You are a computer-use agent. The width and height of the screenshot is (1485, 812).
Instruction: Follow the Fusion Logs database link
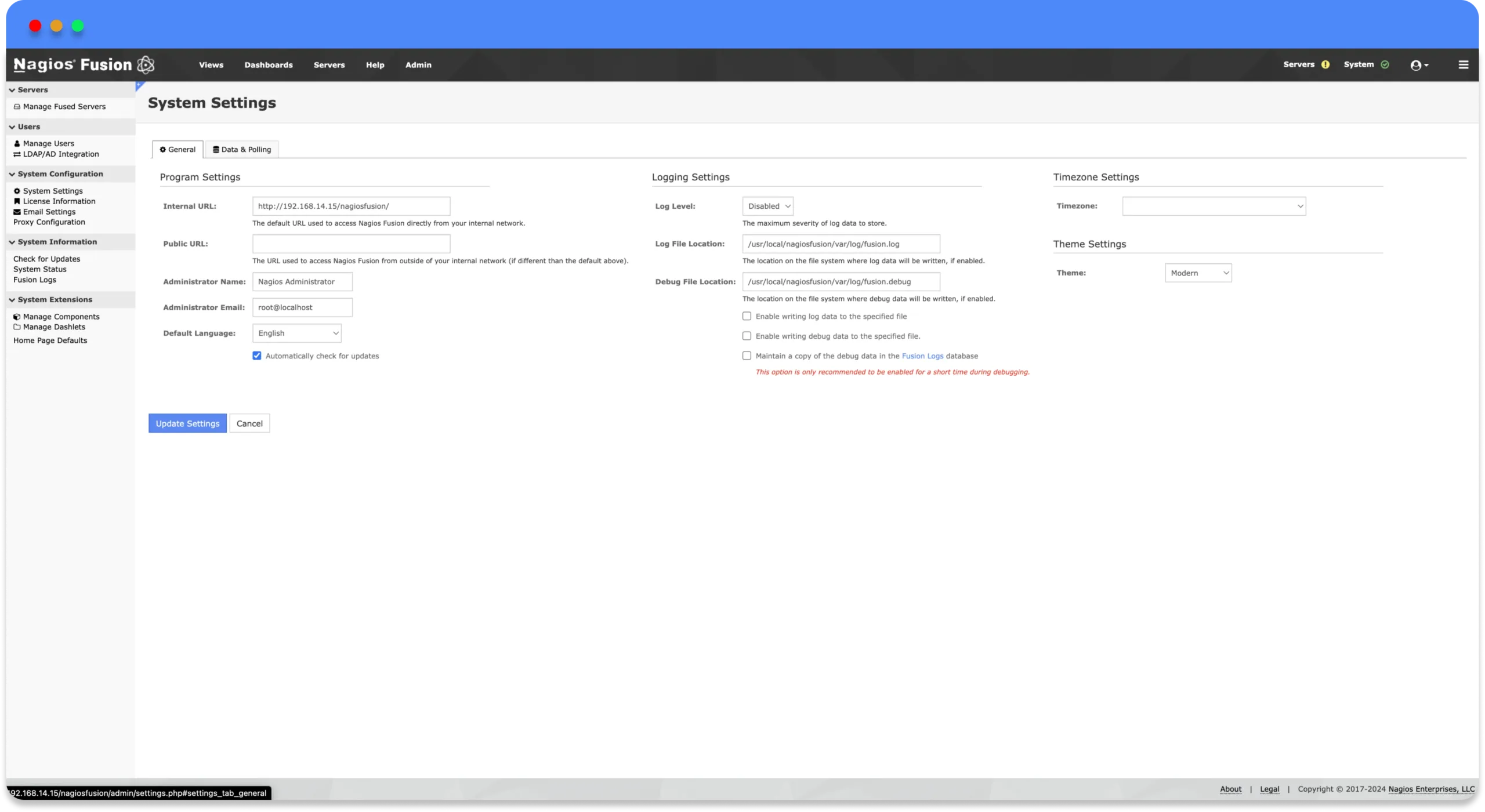point(922,356)
